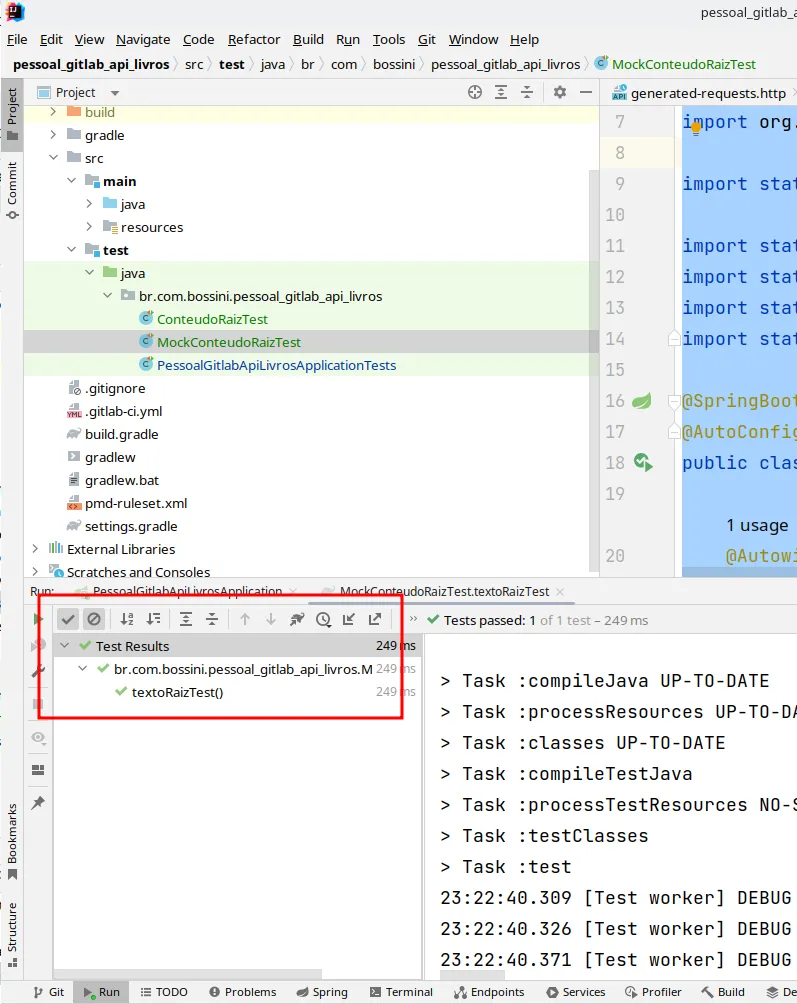The image size is (797, 1004).
Task: Import tests from file icon
Action: click(349, 619)
